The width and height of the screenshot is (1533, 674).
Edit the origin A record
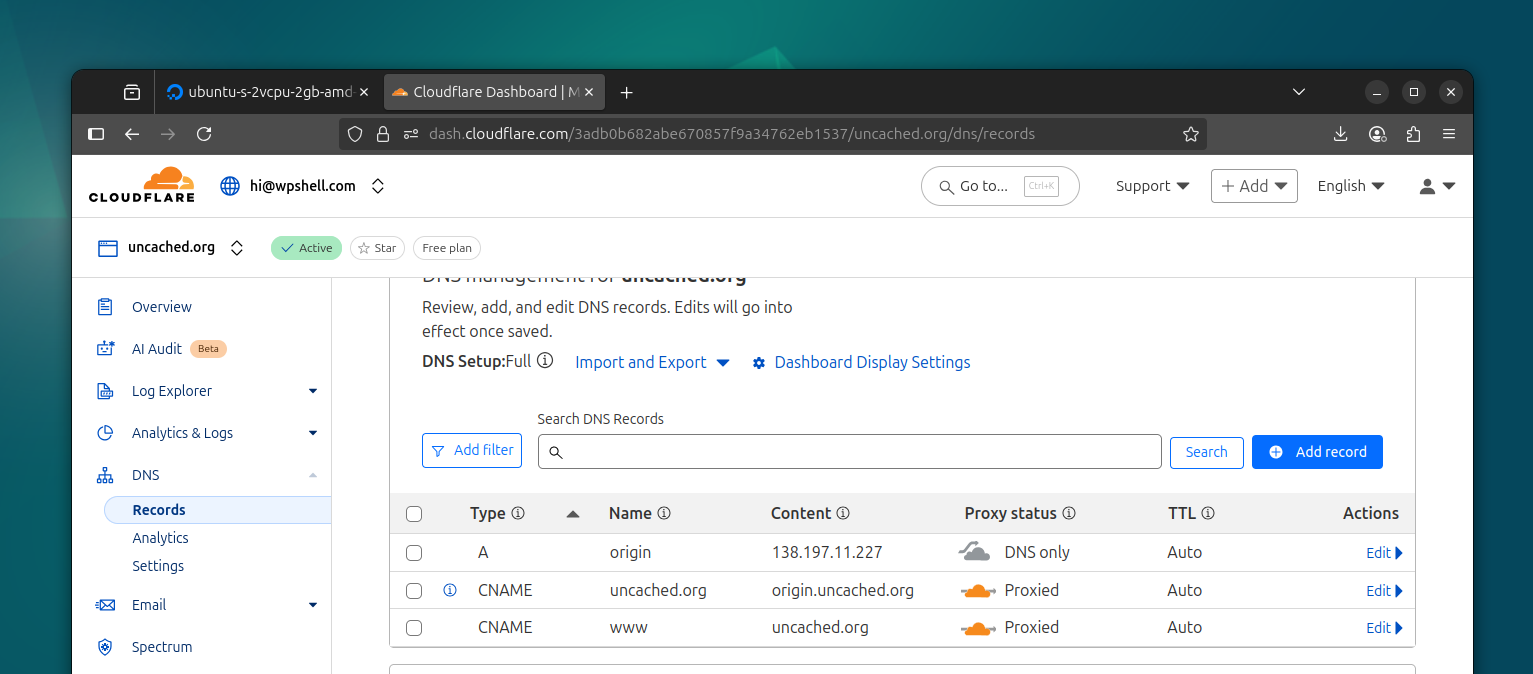(x=1384, y=553)
